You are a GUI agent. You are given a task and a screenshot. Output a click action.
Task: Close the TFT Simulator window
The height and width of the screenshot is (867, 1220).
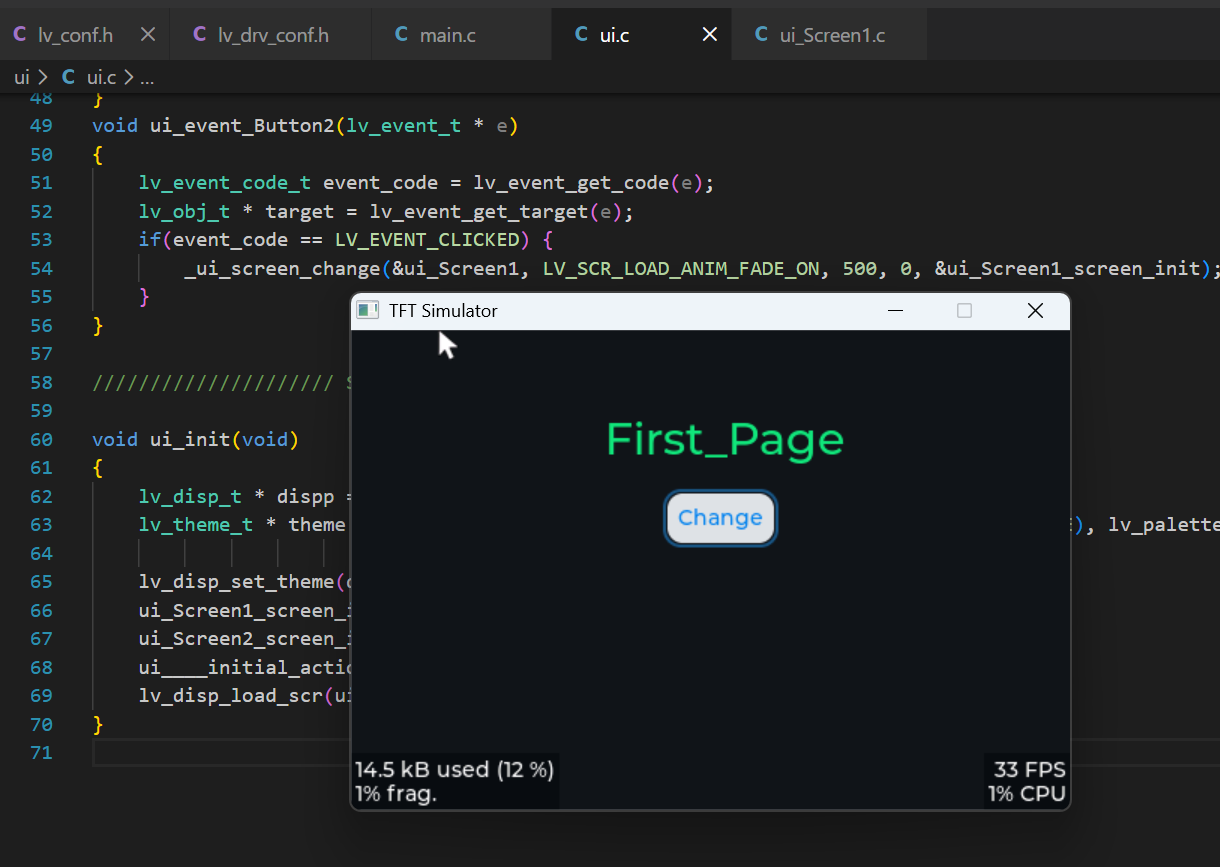1035,311
